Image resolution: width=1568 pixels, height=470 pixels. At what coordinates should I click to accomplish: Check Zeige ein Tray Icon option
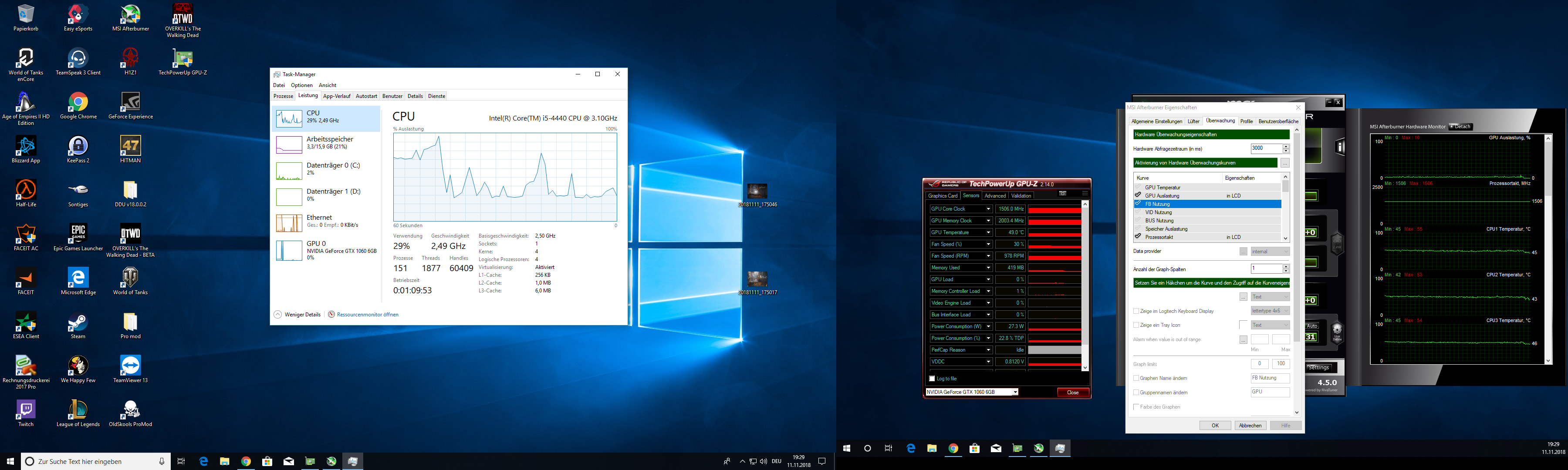click(x=1136, y=325)
